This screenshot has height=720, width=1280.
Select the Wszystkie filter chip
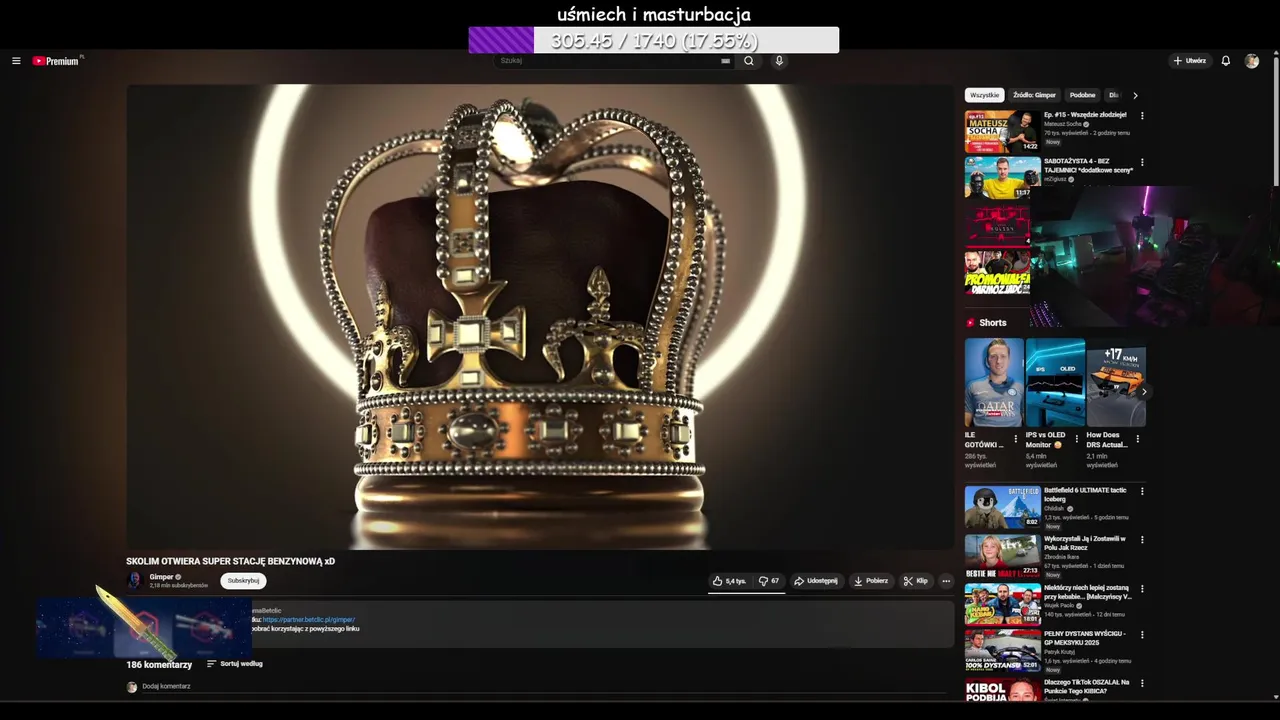tap(984, 96)
